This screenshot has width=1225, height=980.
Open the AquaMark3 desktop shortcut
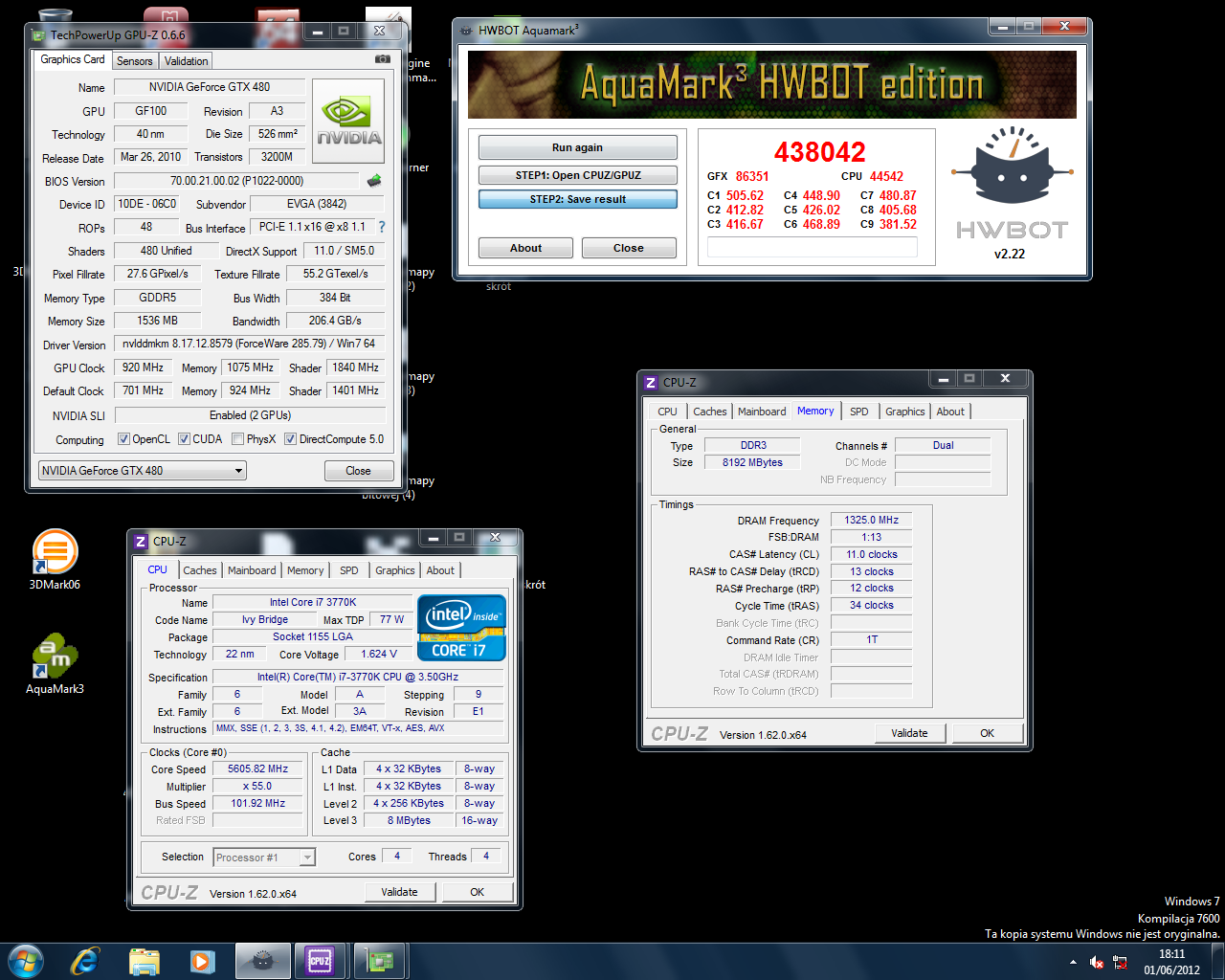pyautogui.click(x=55, y=663)
